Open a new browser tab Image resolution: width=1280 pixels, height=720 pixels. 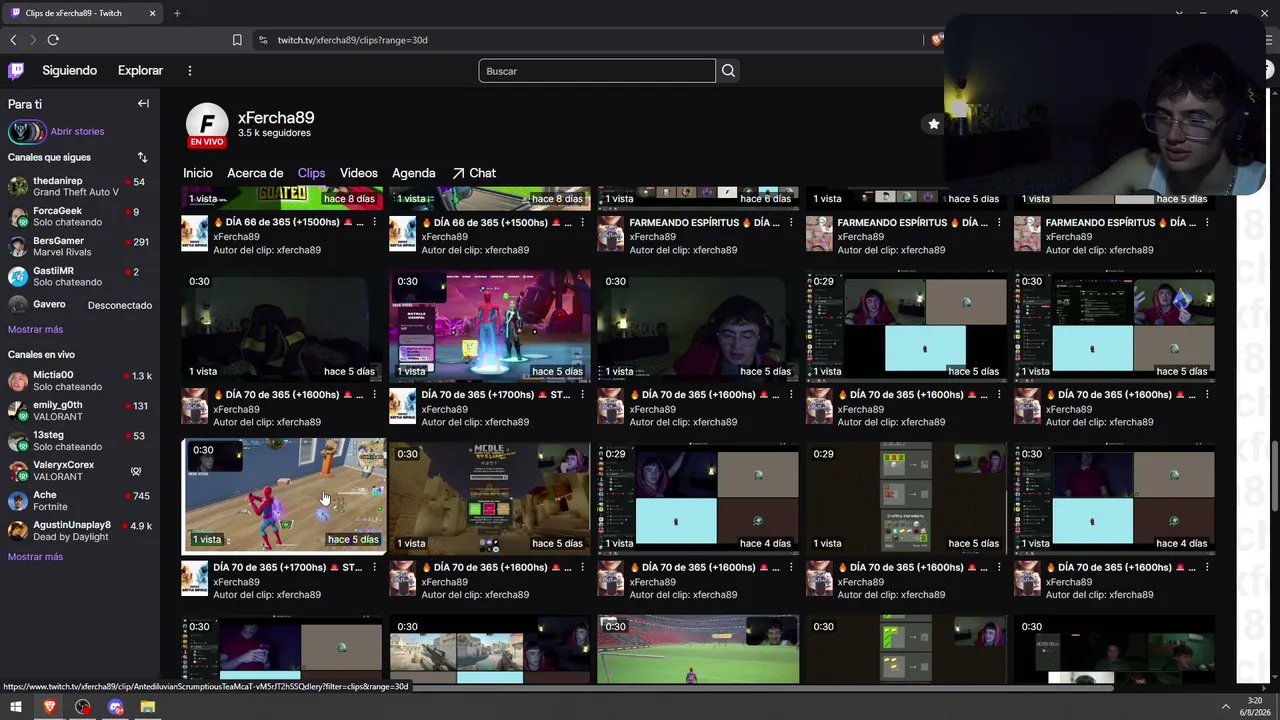click(x=177, y=13)
